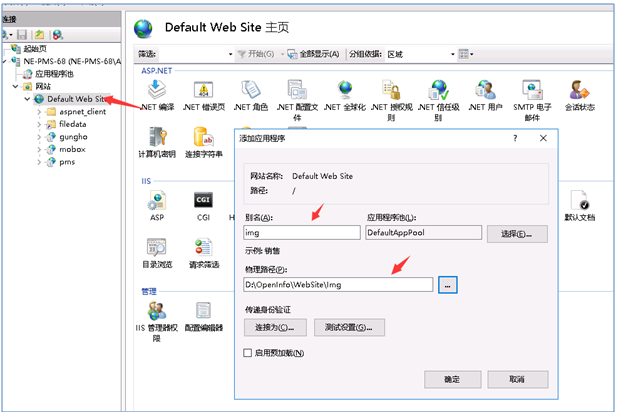Click into the 别名 alias text field
This screenshot has width=617, height=414.
click(x=301, y=232)
